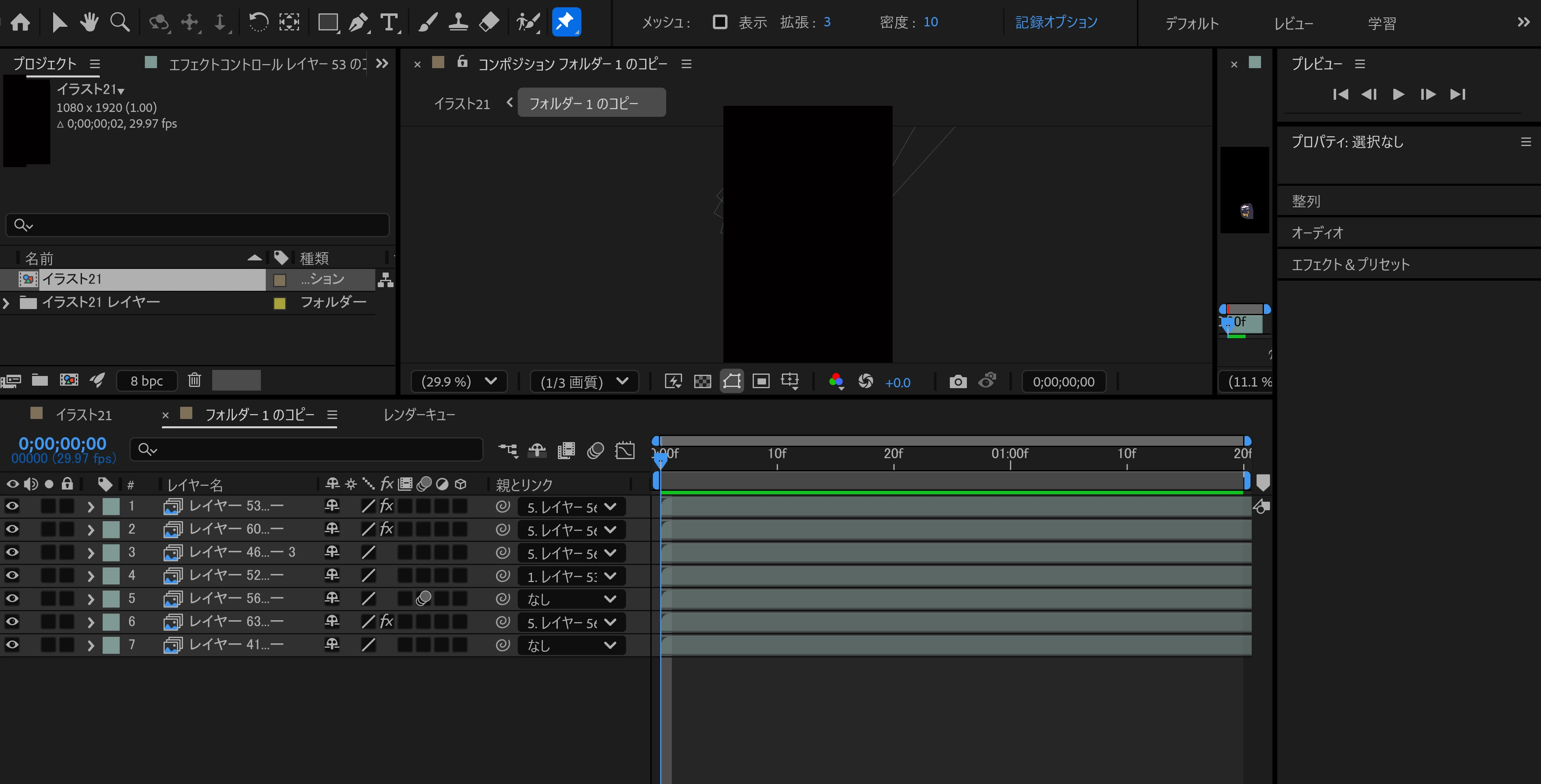Switch to the イラスト21 timeline tab
This screenshot has height=784, width=1541.
pyautogui.click(x=83, y=415)
